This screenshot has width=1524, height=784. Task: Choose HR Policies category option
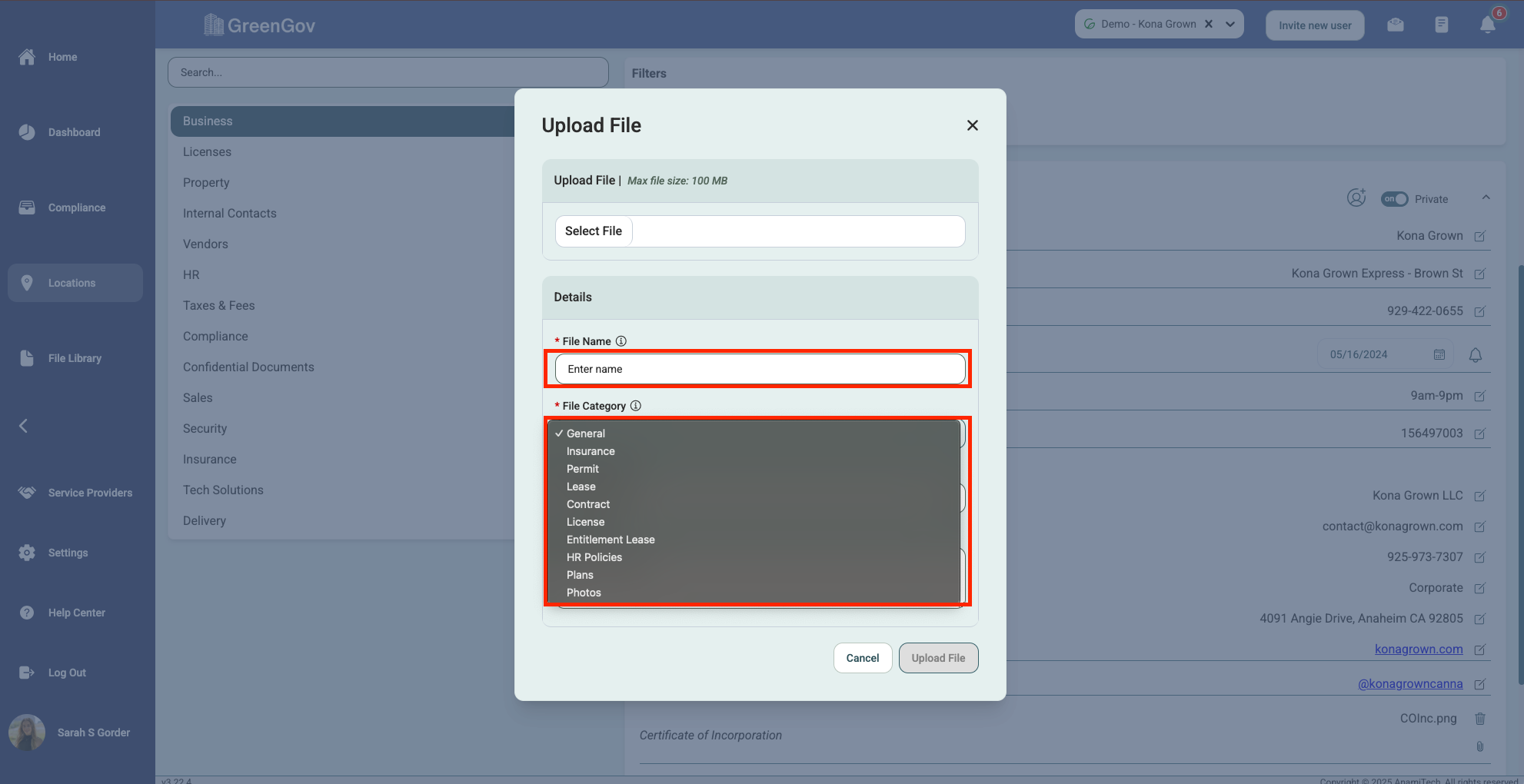coord(594,557)
